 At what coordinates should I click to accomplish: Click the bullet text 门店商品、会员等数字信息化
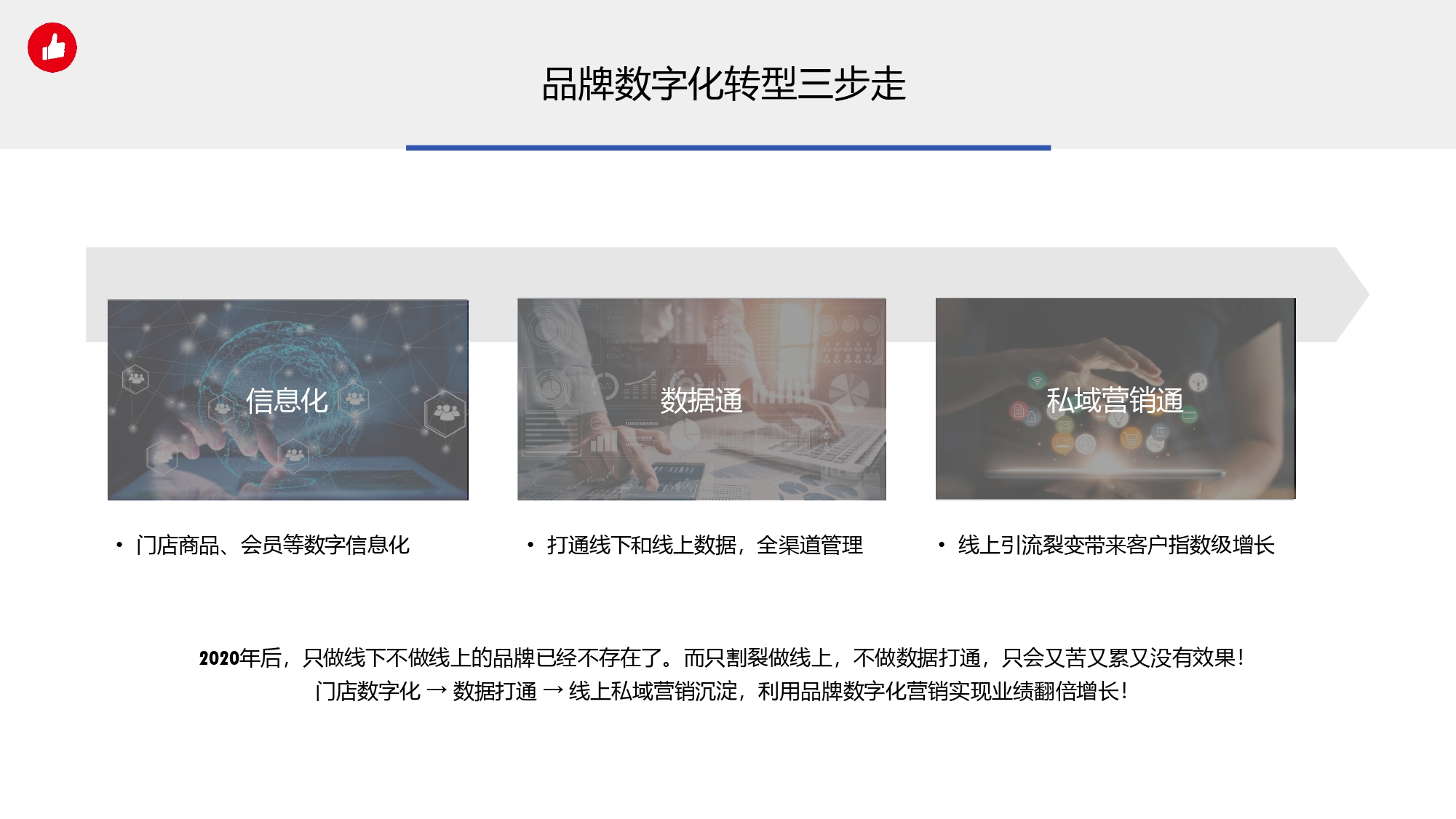[x=272, y=545]
